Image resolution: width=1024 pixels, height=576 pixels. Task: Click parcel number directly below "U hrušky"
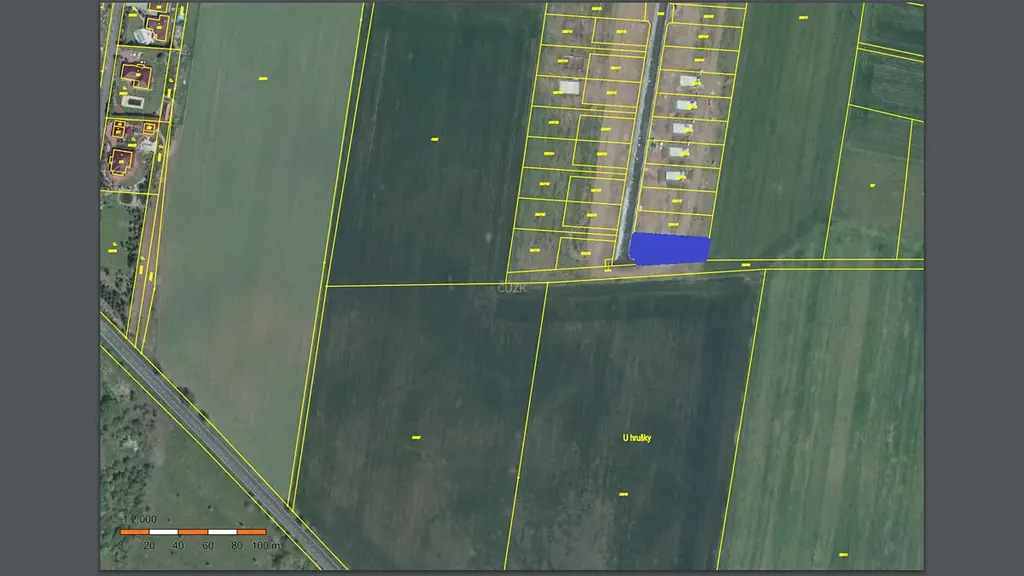point(622,494)
